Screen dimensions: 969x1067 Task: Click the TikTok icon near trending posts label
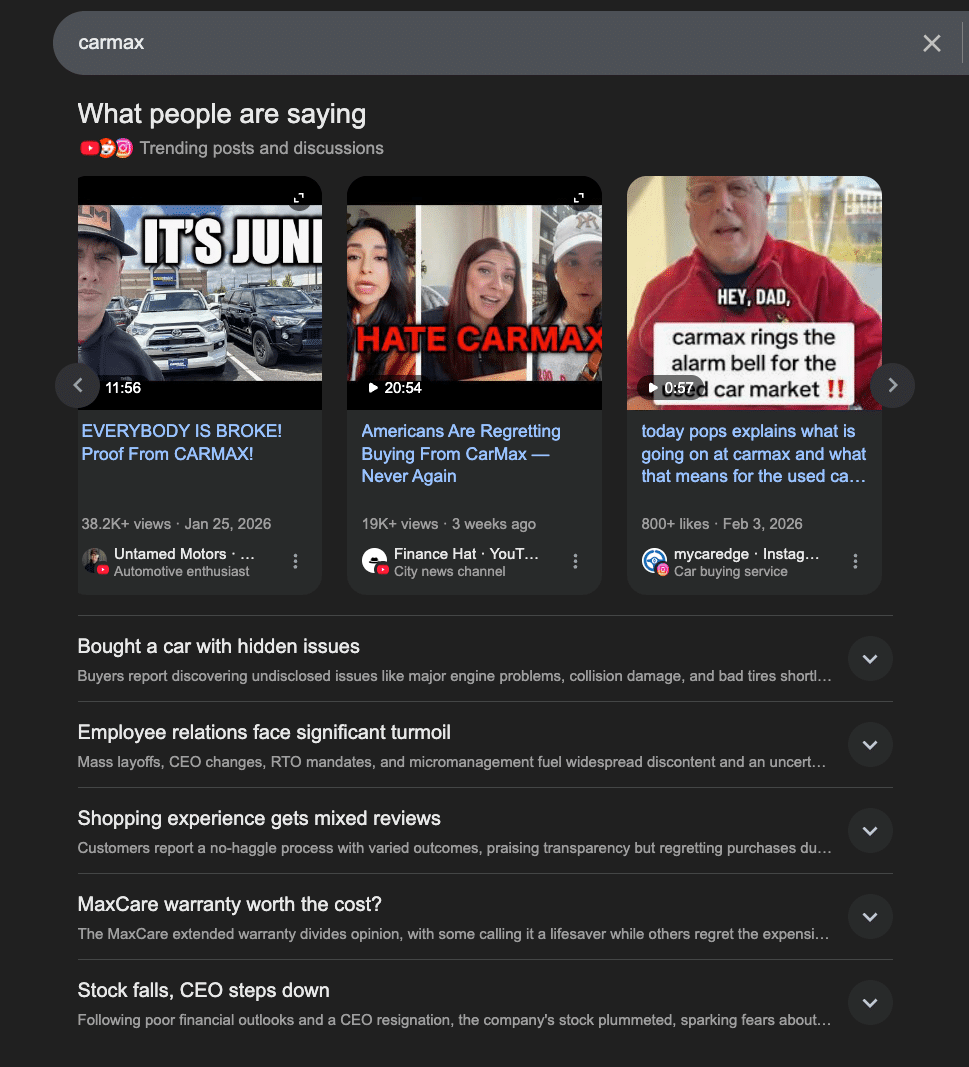pyautogui.click(x=106, y=147)
